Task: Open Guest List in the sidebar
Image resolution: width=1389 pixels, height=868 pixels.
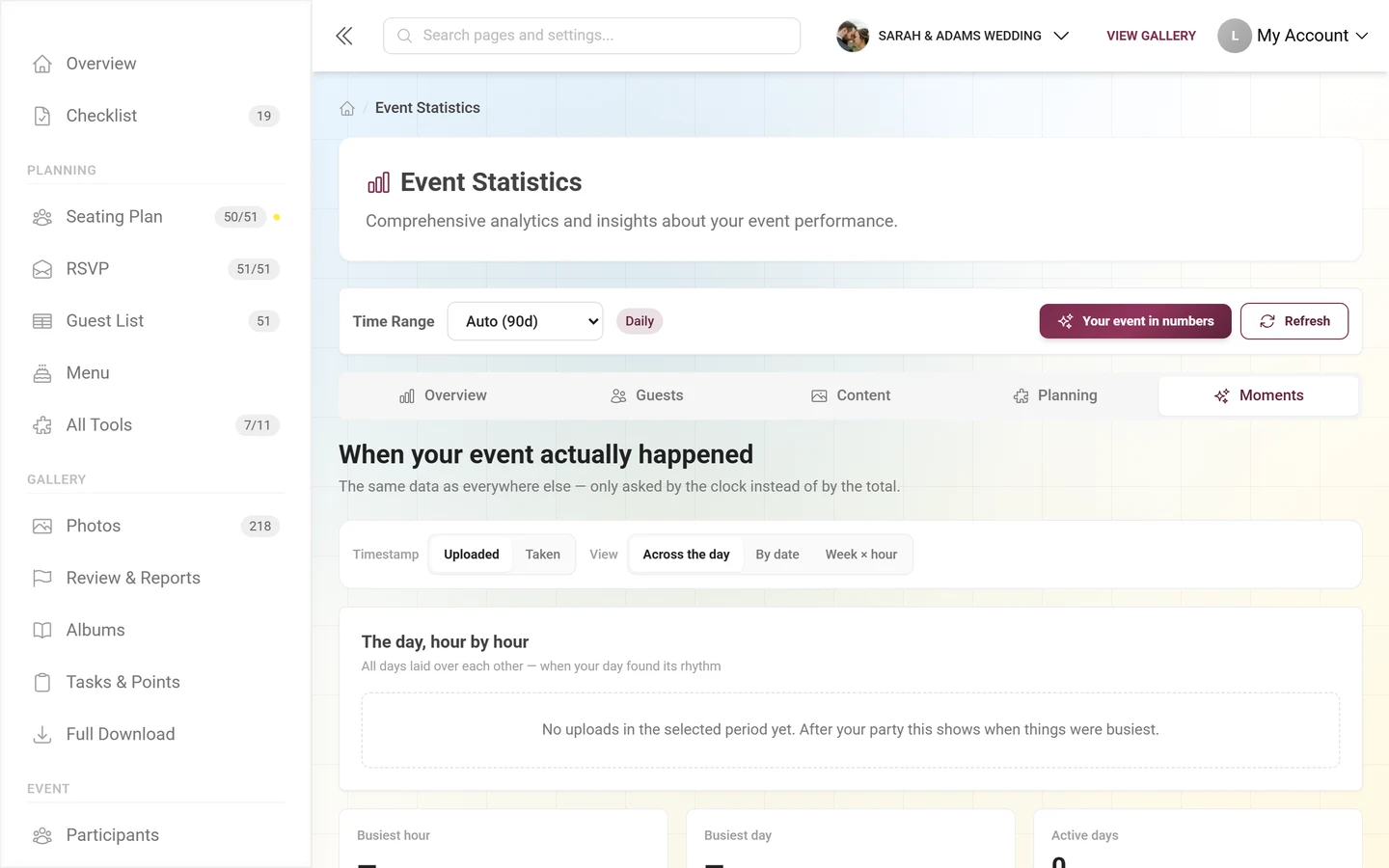Action: [x=154, y=321]
